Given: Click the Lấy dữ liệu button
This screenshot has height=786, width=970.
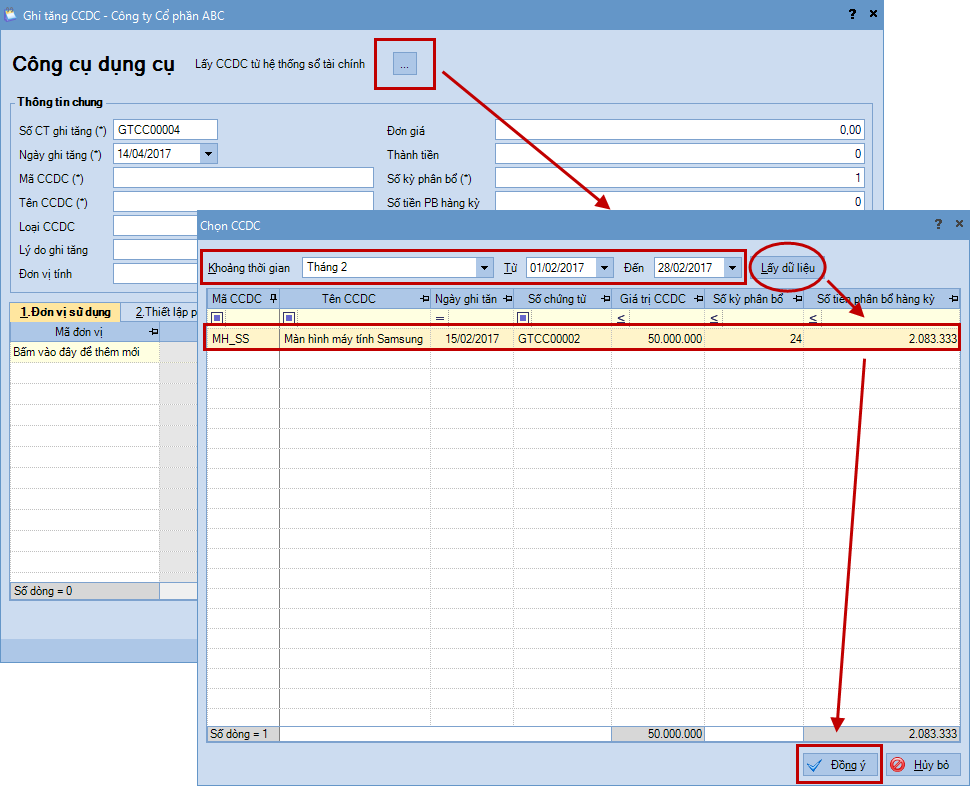Looking at the screenshot, I should pos(788,268).
